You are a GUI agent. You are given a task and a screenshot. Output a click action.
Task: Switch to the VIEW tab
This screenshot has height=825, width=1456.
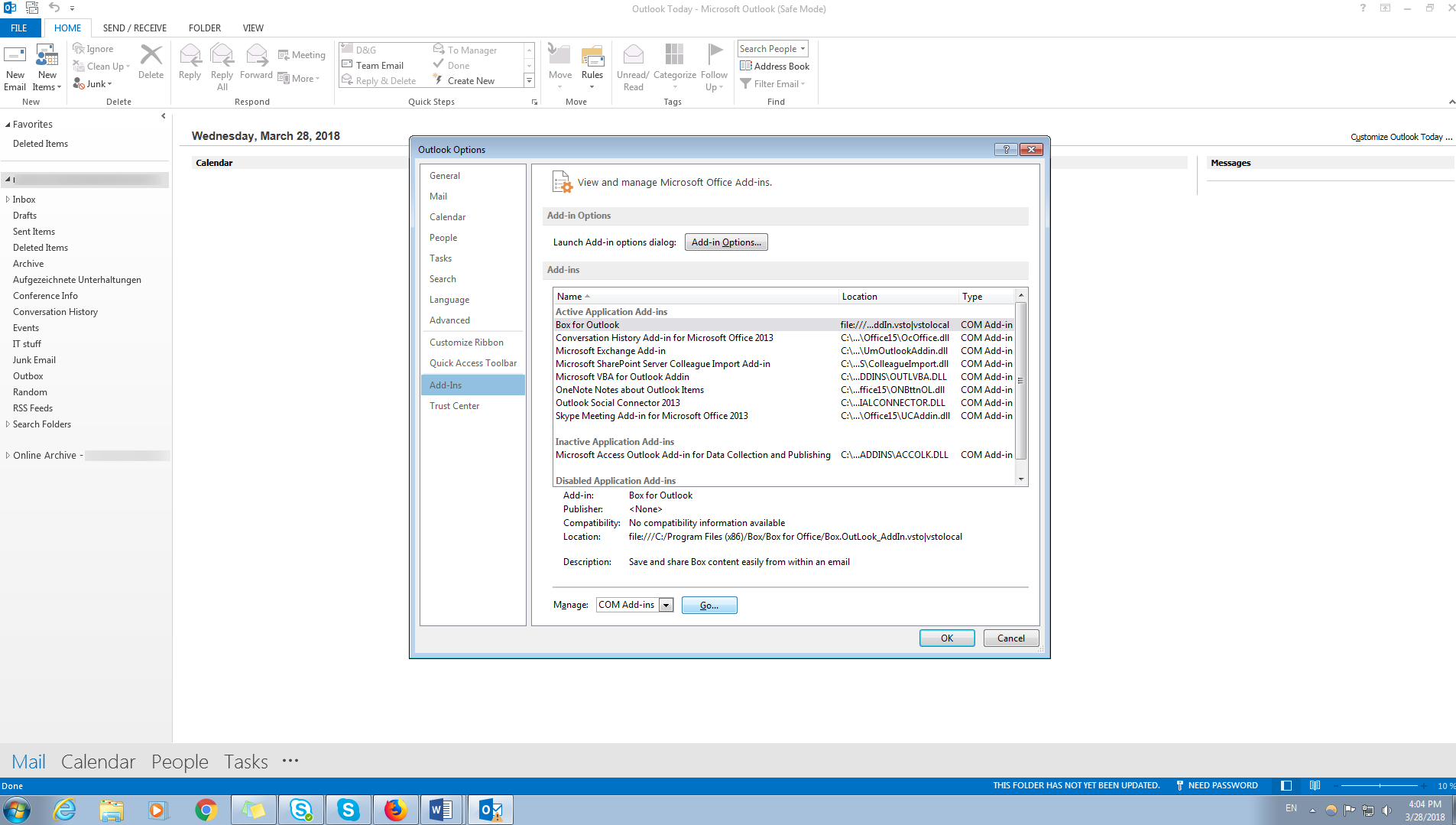click(x=253, y=28)
